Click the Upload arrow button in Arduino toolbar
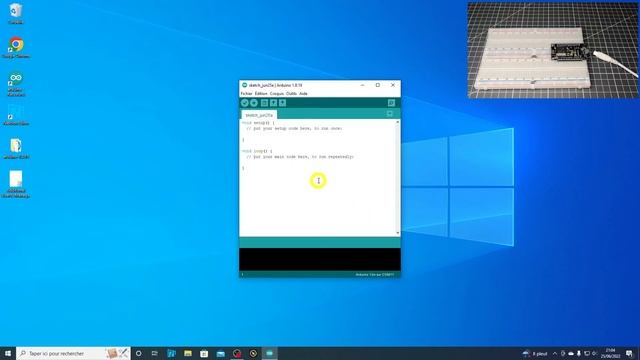The height and width of the screenshot is (360, 640). (254, 103)
